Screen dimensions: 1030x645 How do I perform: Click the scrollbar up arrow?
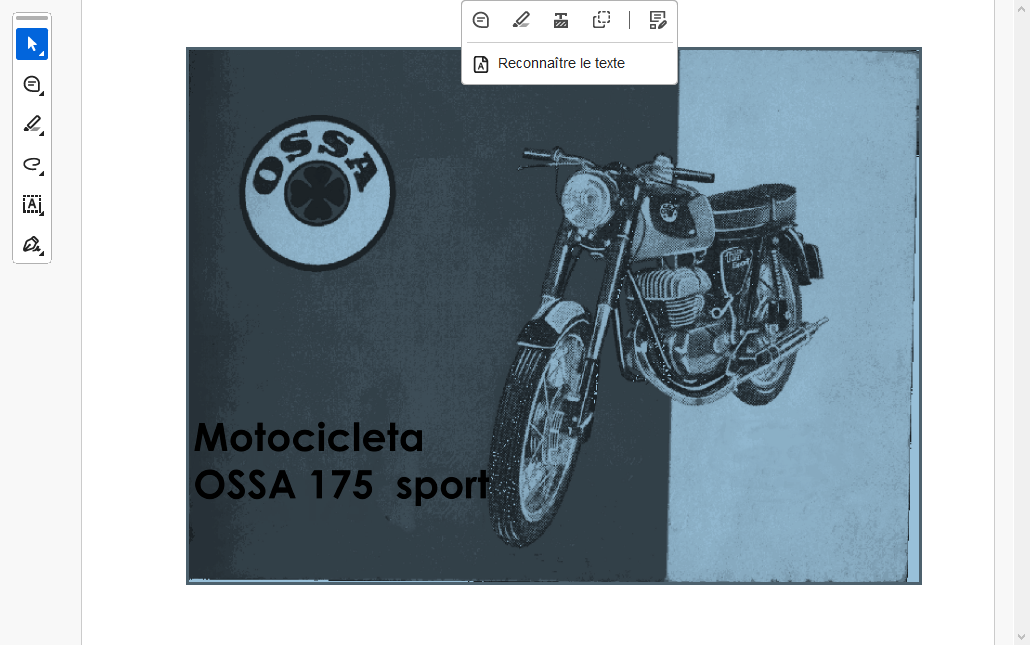pyautogui.click(x=1021, y=9)
